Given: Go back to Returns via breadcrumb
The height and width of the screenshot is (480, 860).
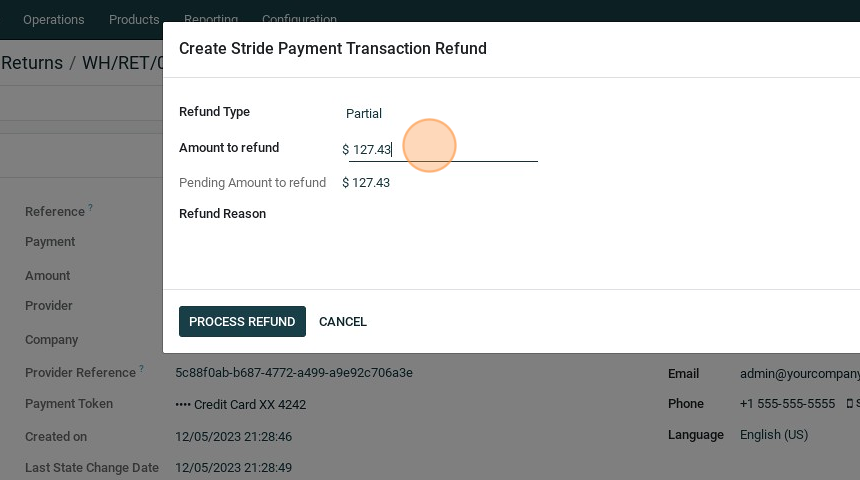Looking at the screenshot, I should pyautogui.click(x=32, y=63).
